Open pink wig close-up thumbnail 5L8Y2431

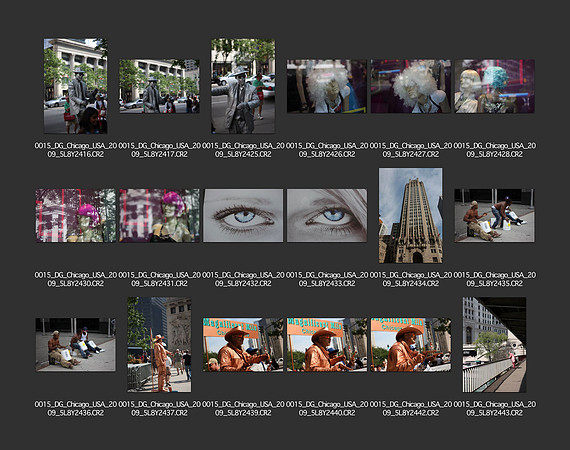pos(160,216)
